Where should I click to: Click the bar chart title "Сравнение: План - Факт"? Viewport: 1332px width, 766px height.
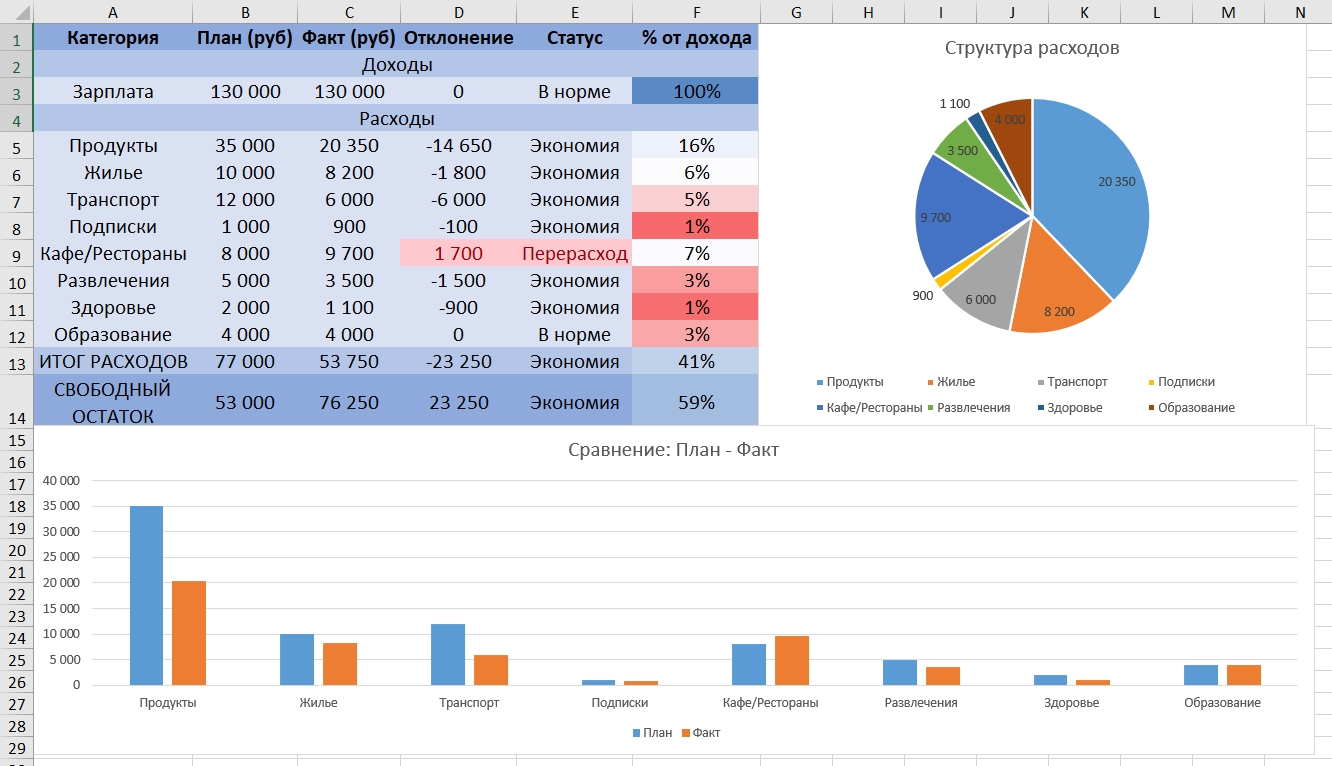click(673, 450)
